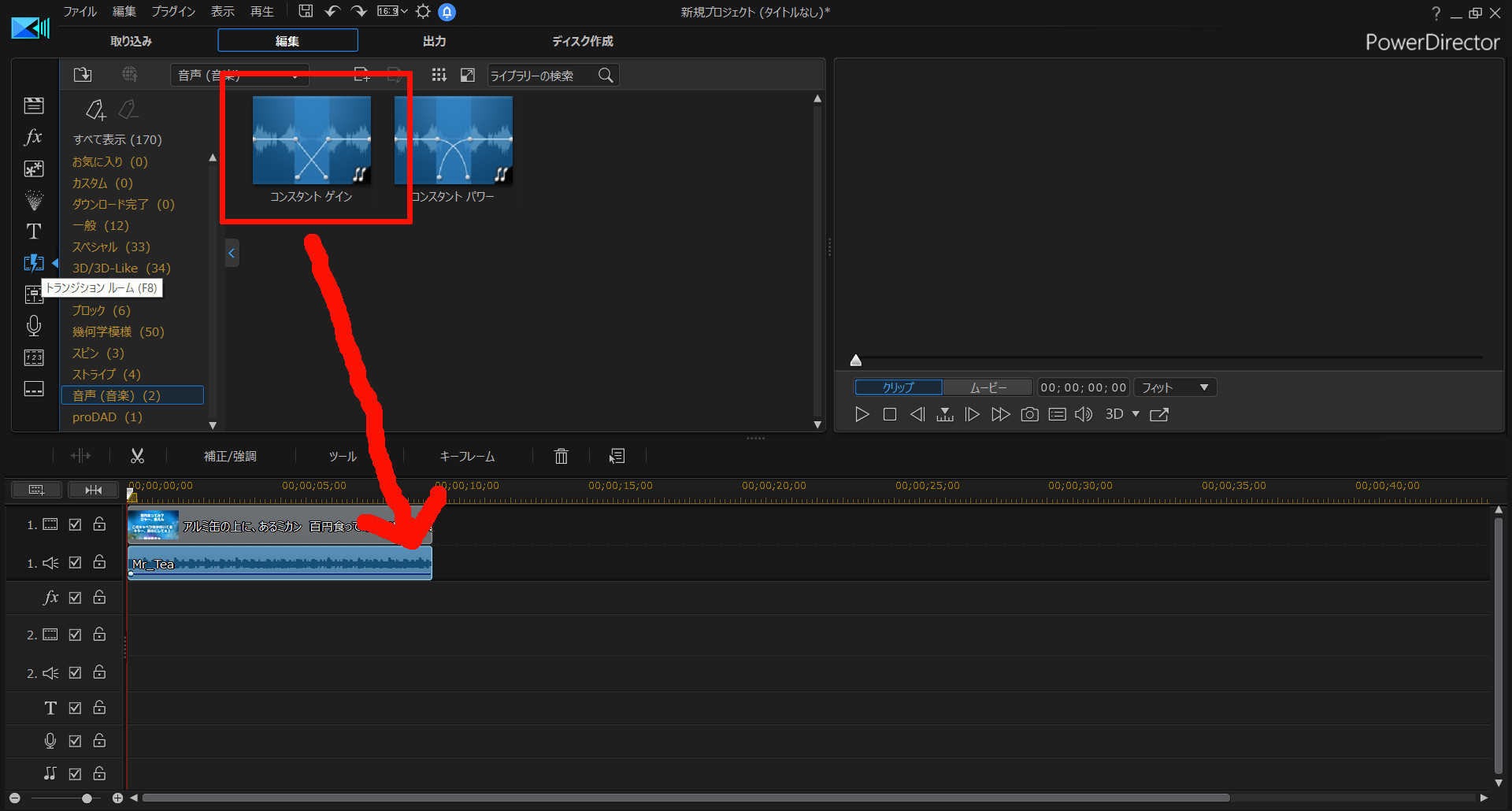
Task: Open the プラグイン menu
Action: point(173,11)
